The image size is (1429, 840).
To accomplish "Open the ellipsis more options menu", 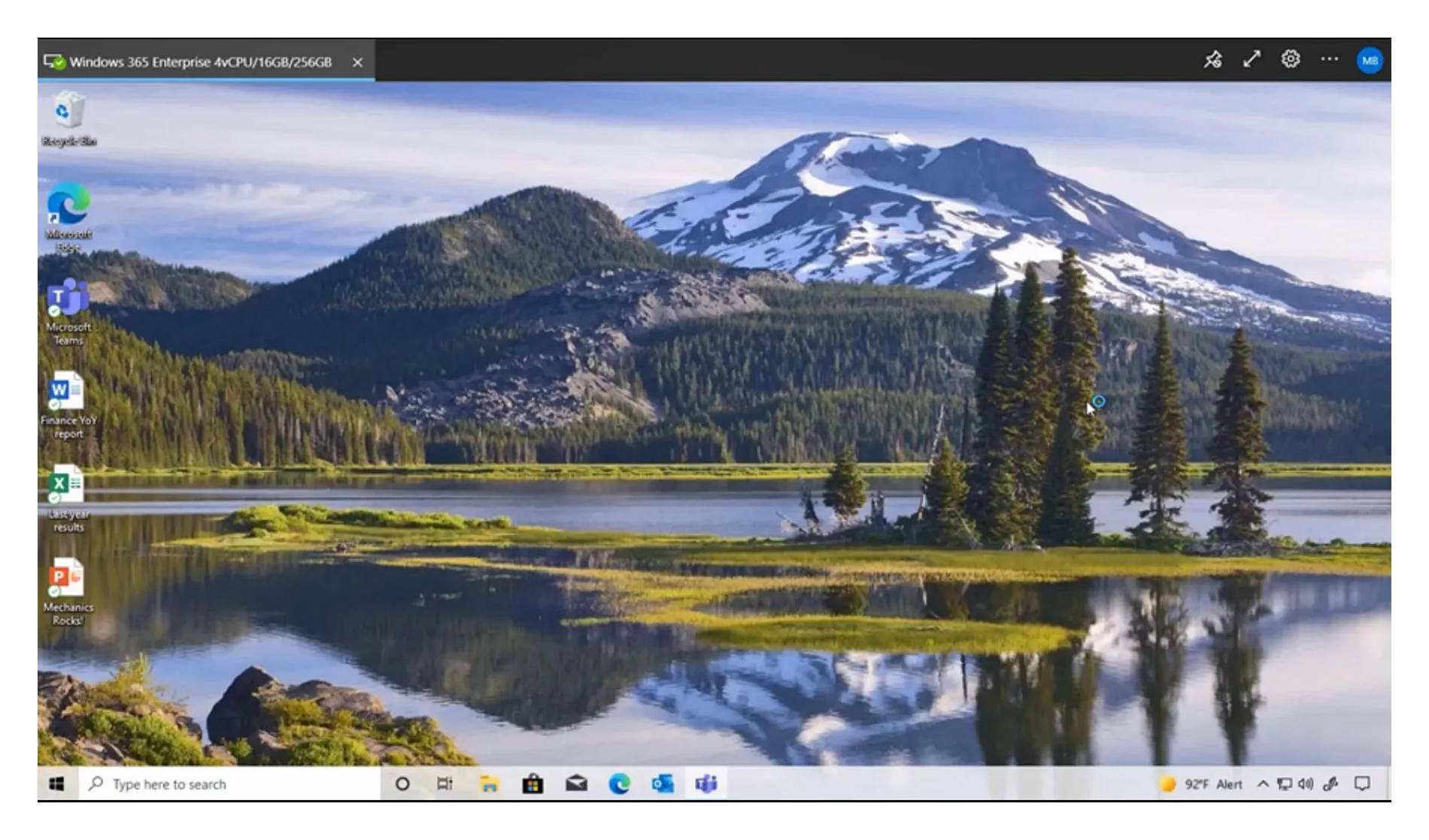I will pyautogui.click(x=1328, y=59).
